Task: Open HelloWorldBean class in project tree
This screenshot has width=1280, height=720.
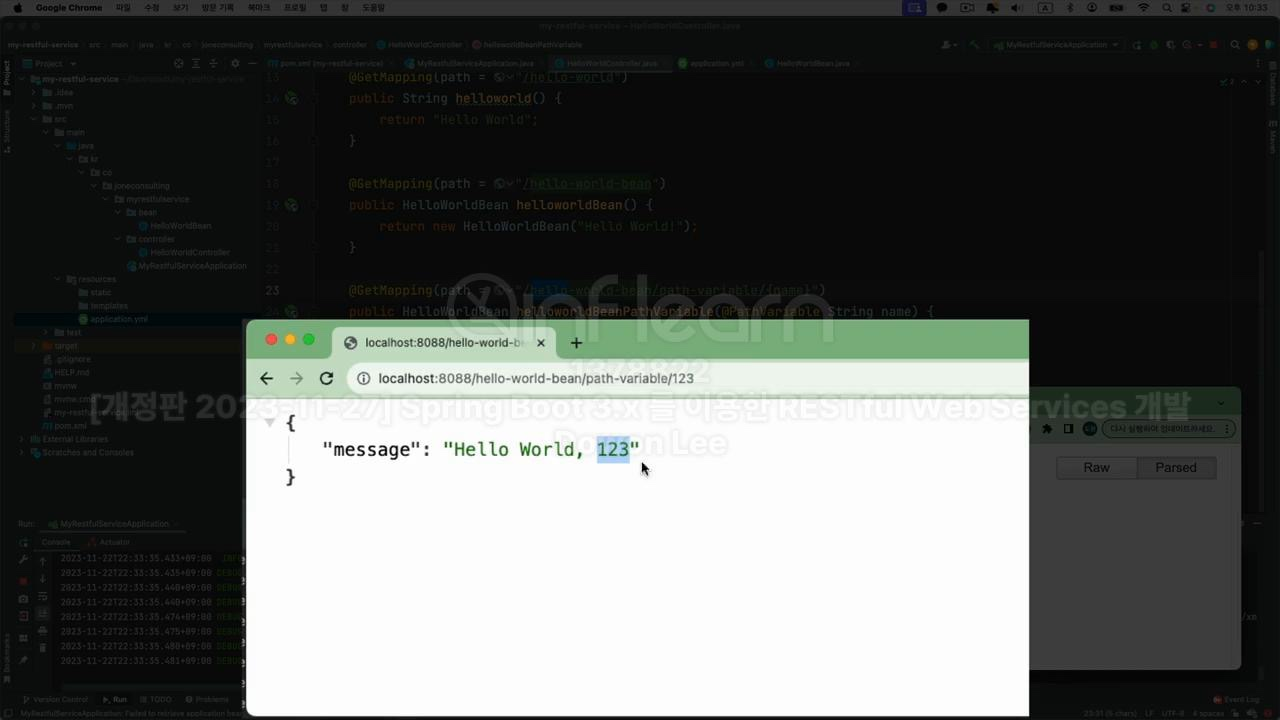Action: click(174, 226)
